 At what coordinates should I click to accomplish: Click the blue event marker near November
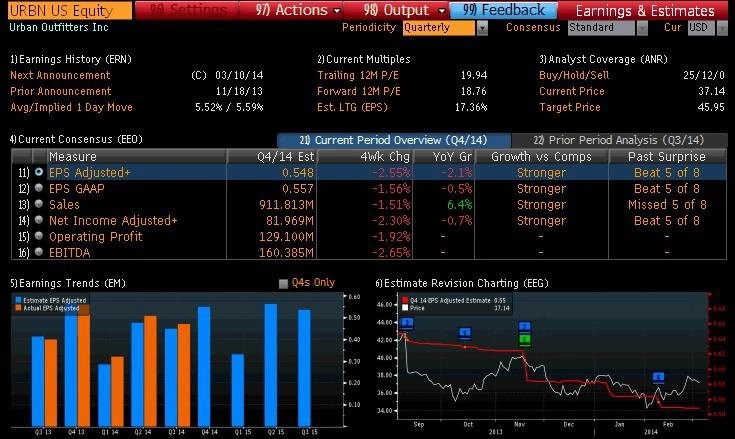[x=525, y=327]
